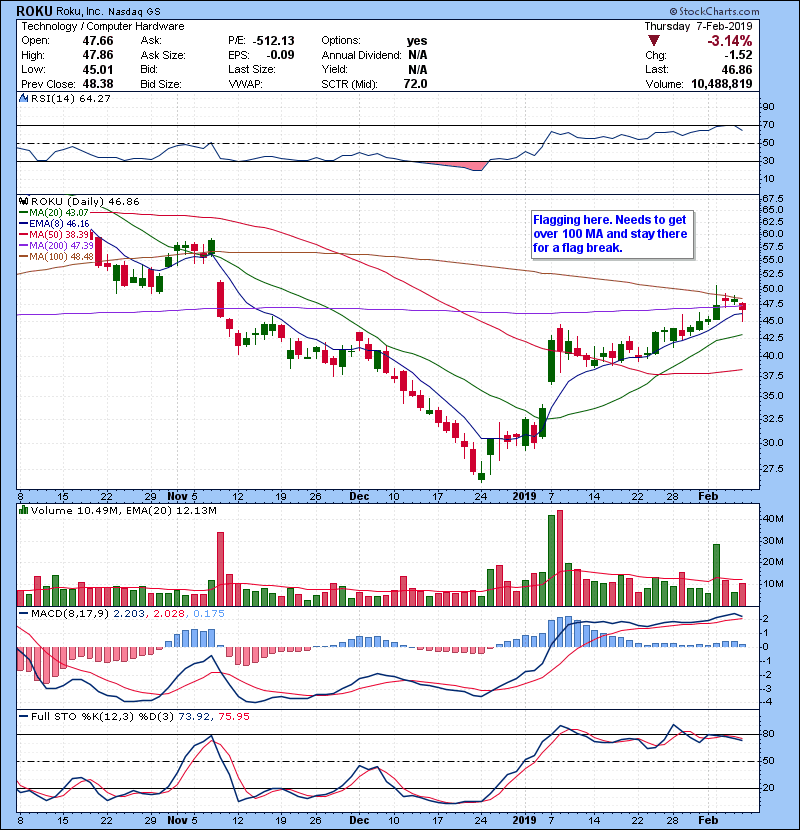The width and height of the screenshot is (800, 830).
Task: Click the red down-triangle change indicator
Action: click(x=654, y=41)
